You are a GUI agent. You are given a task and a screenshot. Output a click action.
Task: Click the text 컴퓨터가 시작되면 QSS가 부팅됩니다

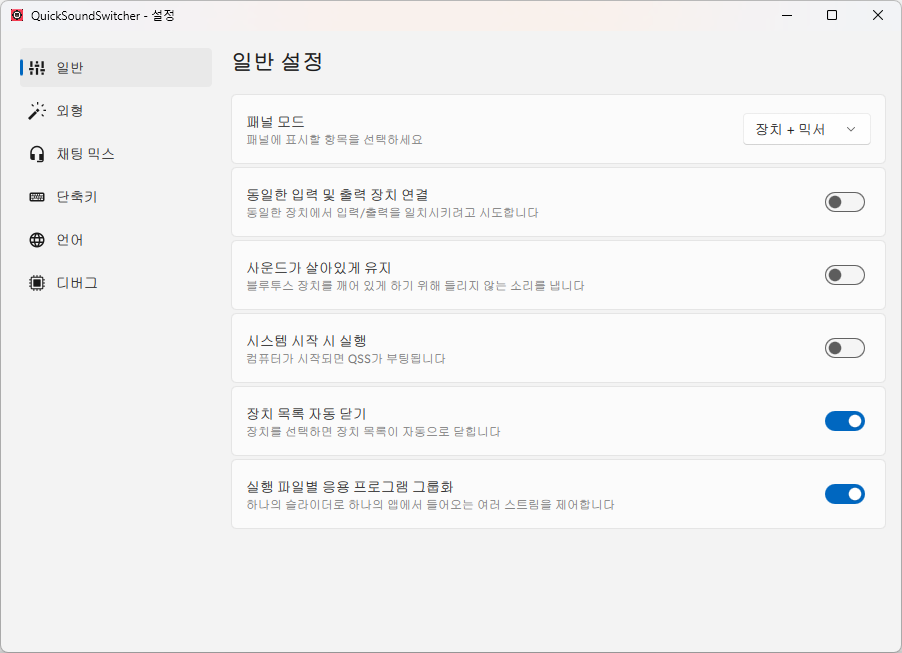346,359
